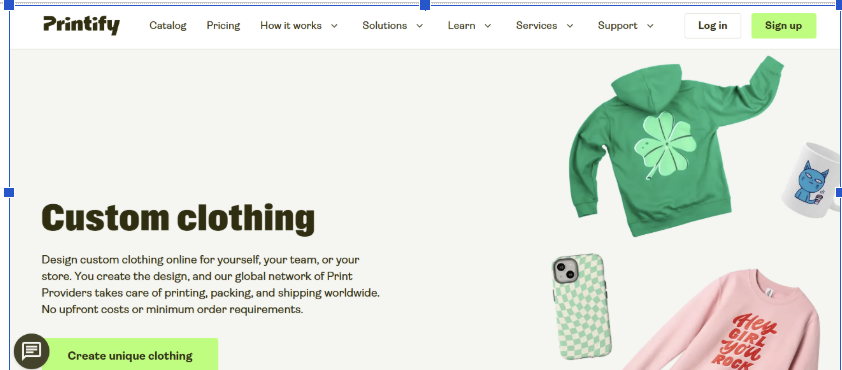The width and height of the screenshot is (842, 370).
Task: Expand the Solutions chevron
Action: 419,26
